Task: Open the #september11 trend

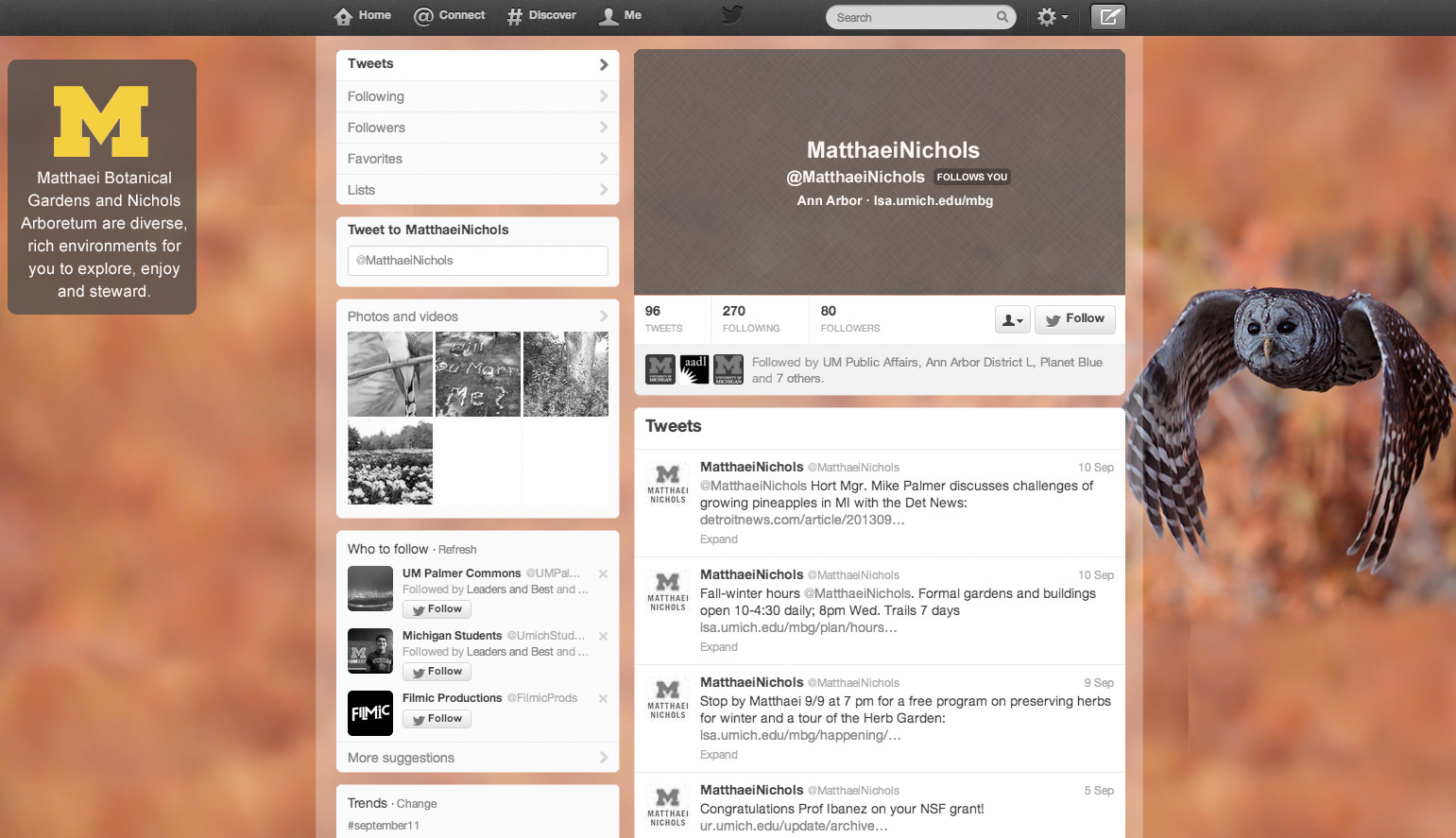Action: [384, 826]
